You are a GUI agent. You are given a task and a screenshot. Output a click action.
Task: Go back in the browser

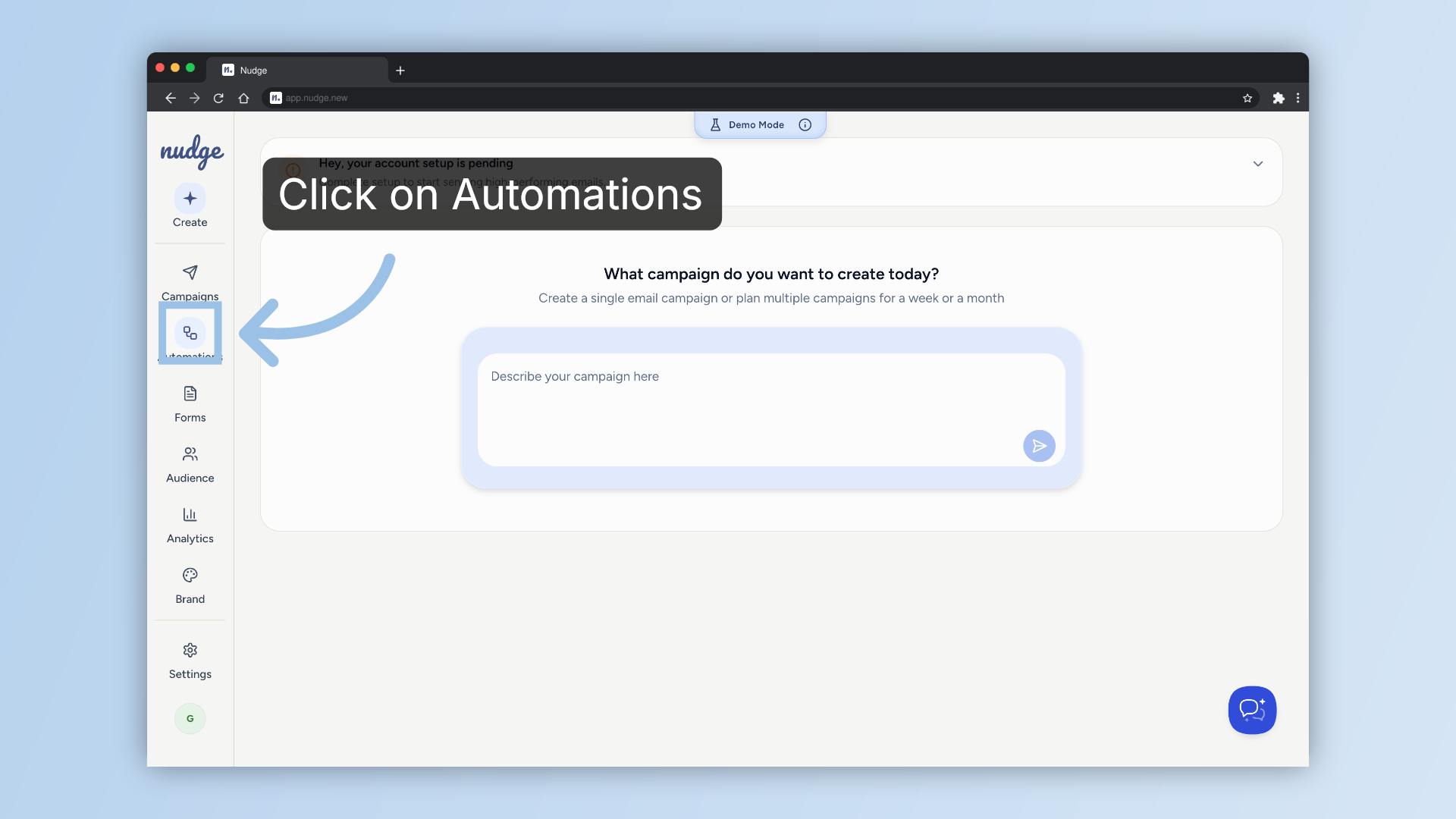(x=171, y=98)
